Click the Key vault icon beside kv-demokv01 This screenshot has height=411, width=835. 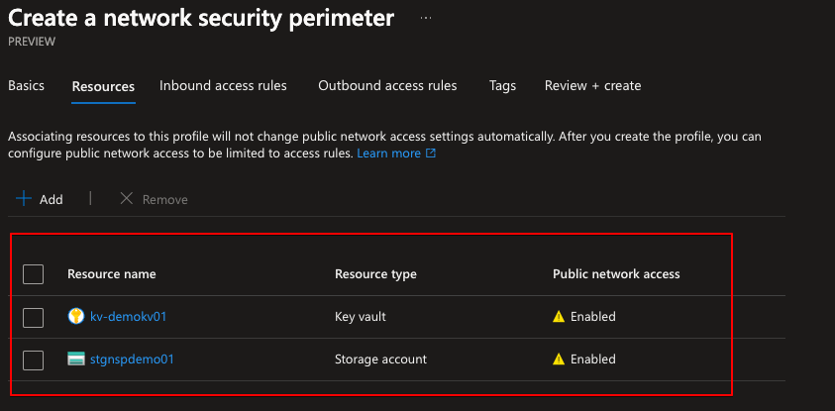tap(75, 317)
